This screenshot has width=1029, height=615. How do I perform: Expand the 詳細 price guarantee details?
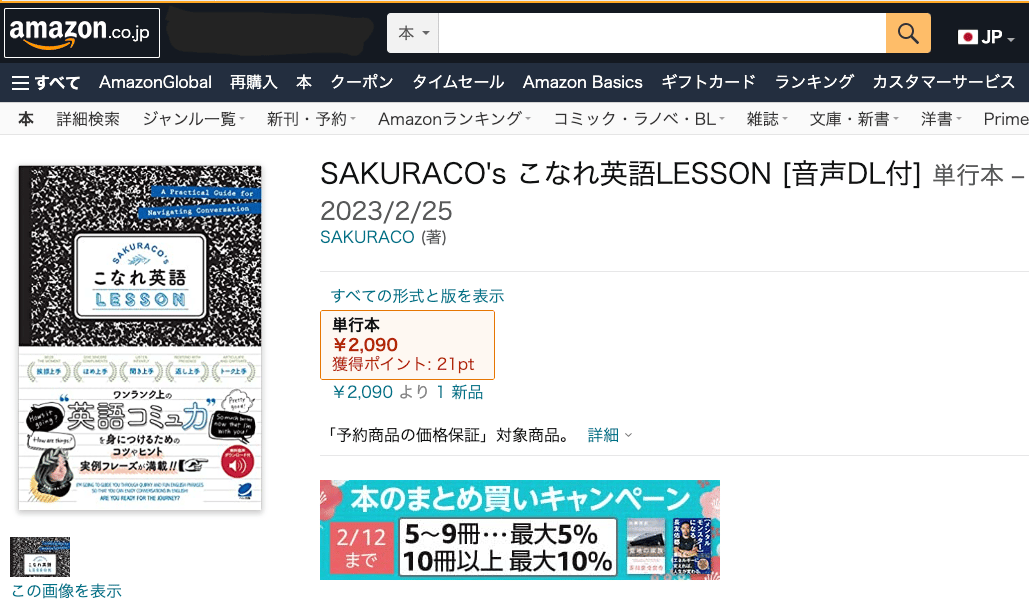point(610,435)
